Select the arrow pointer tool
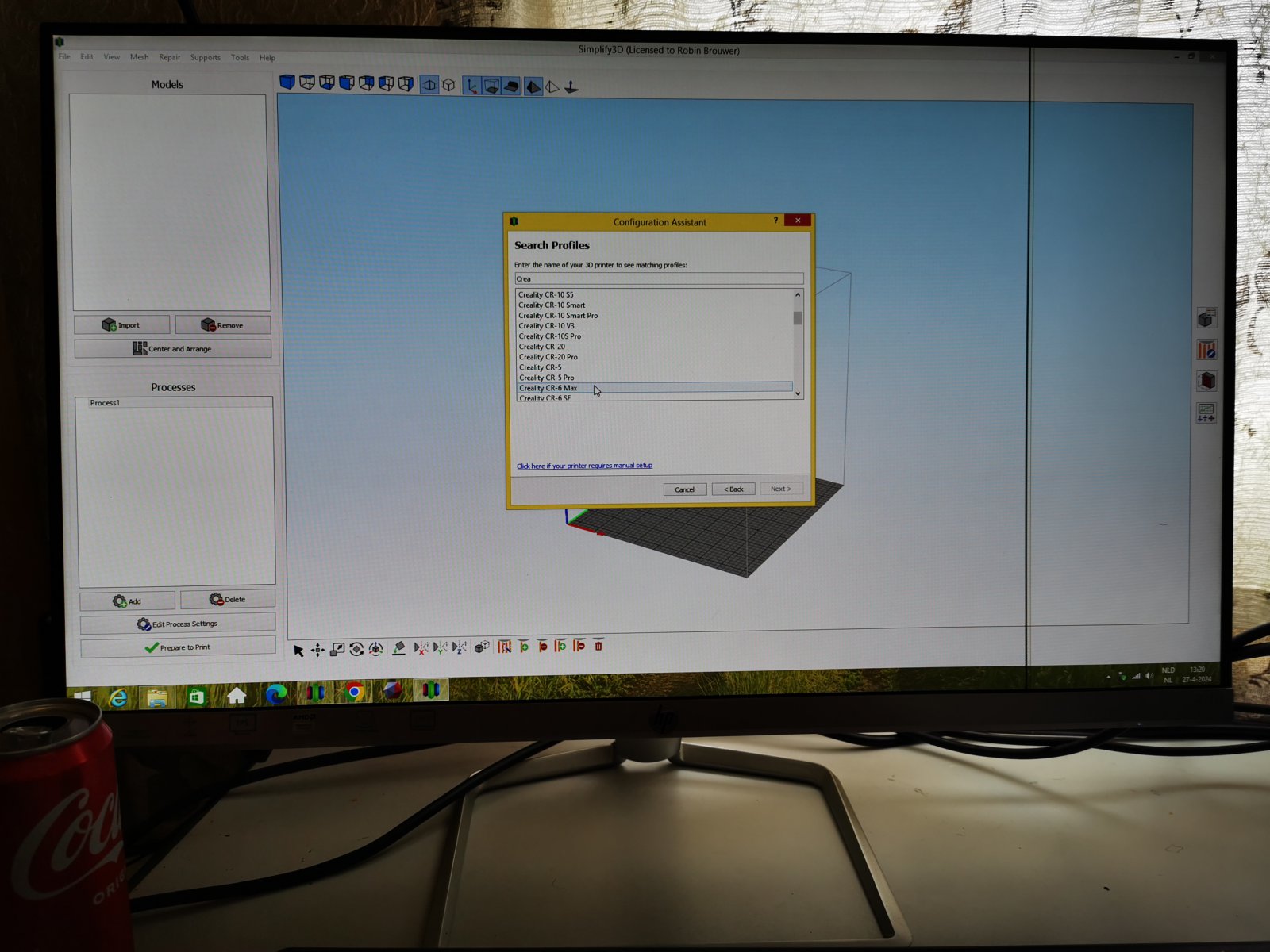Screen dimensions: 1270x952 pyautogui.click(x=298, y=651)
